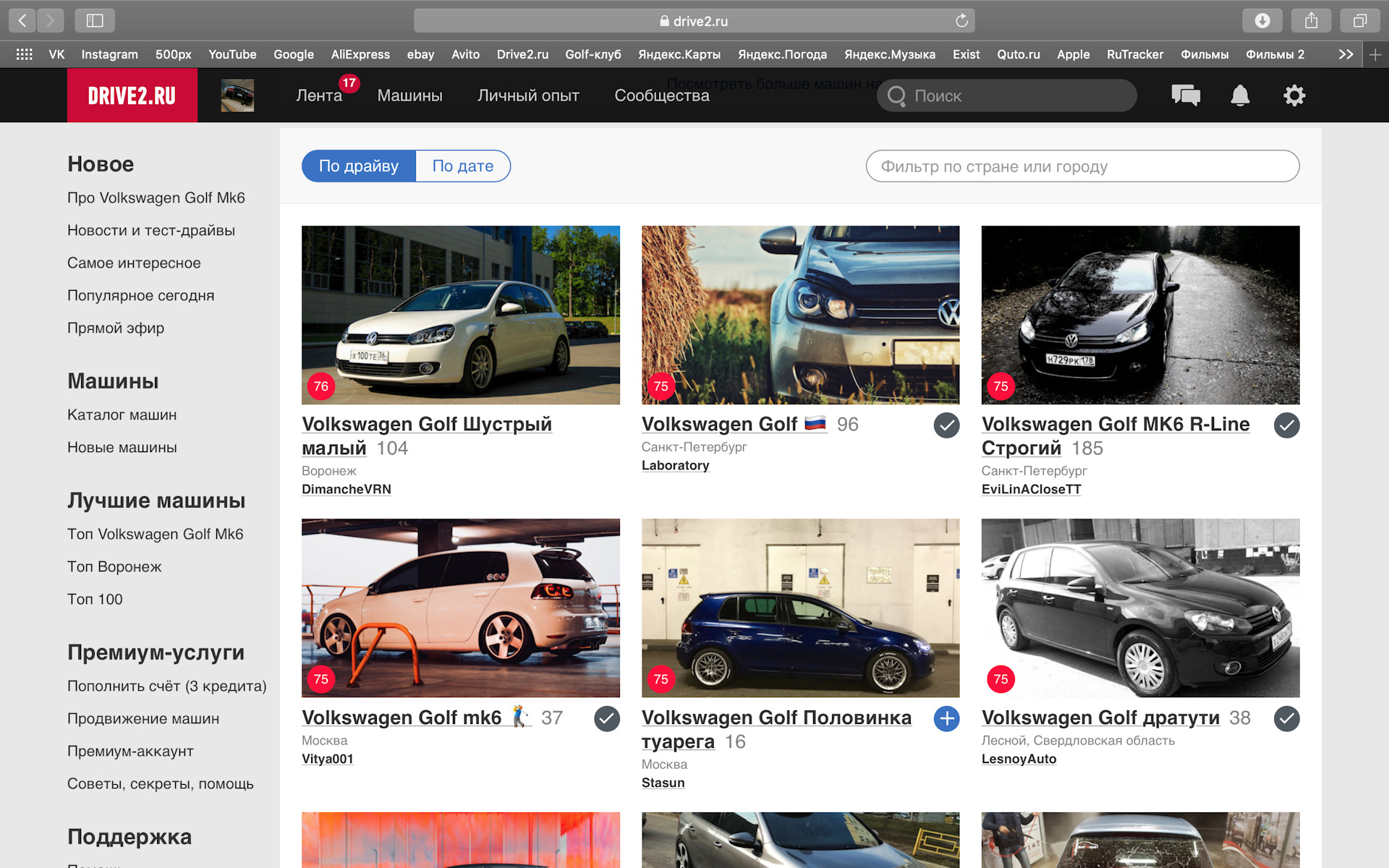Open the YouTube bookmark

tap(232, 54)
